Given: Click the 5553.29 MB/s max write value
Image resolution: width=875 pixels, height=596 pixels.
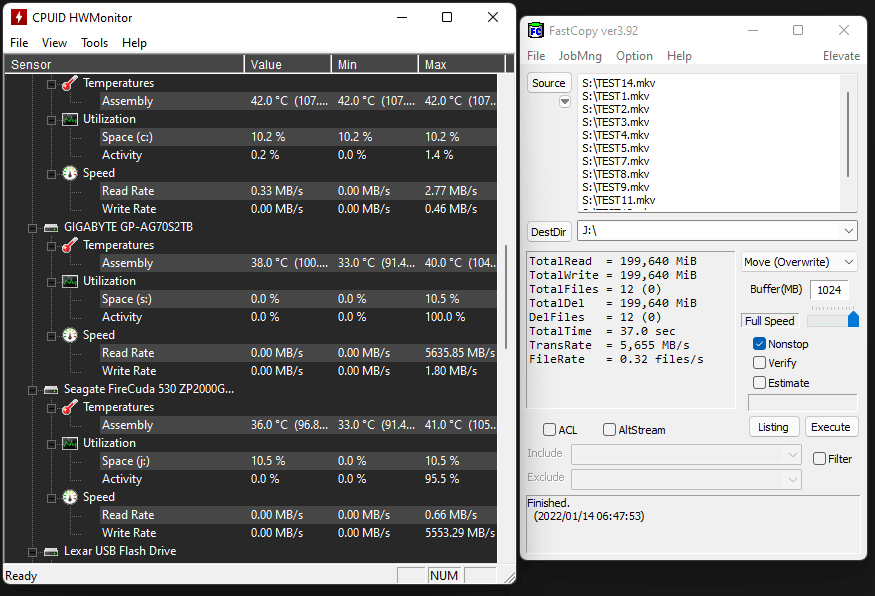Looking at the screenshot, I should (x=460, y=533).
